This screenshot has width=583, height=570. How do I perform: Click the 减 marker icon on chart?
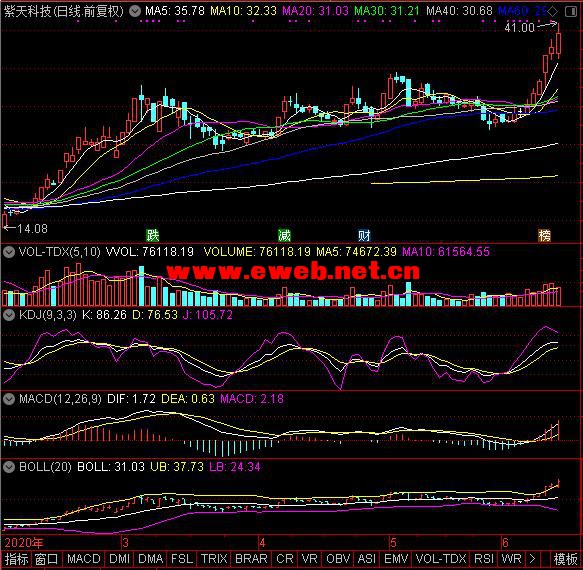pos(284,235)
